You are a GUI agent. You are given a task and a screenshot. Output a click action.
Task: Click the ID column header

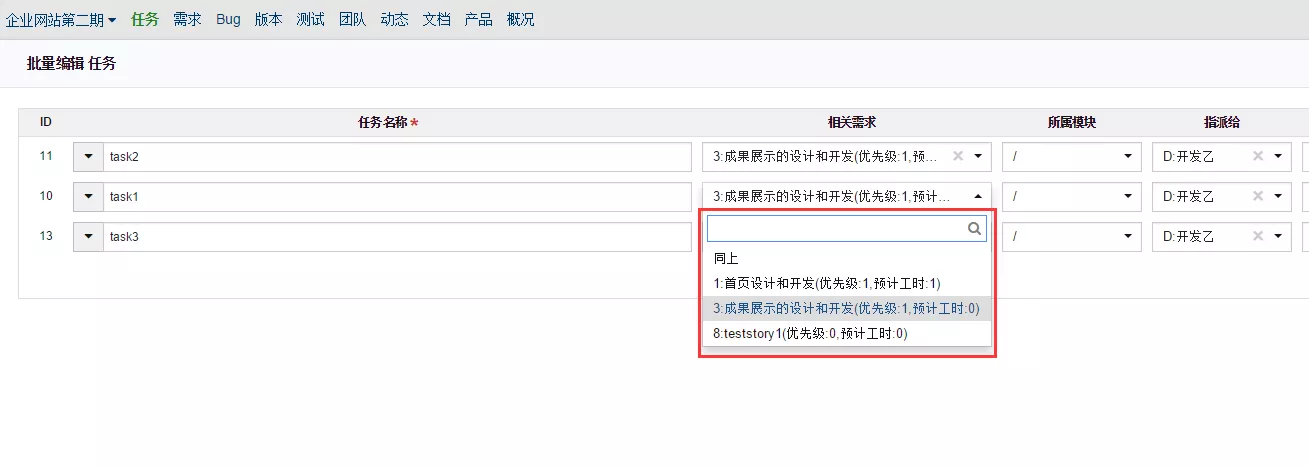click(46, 122)
